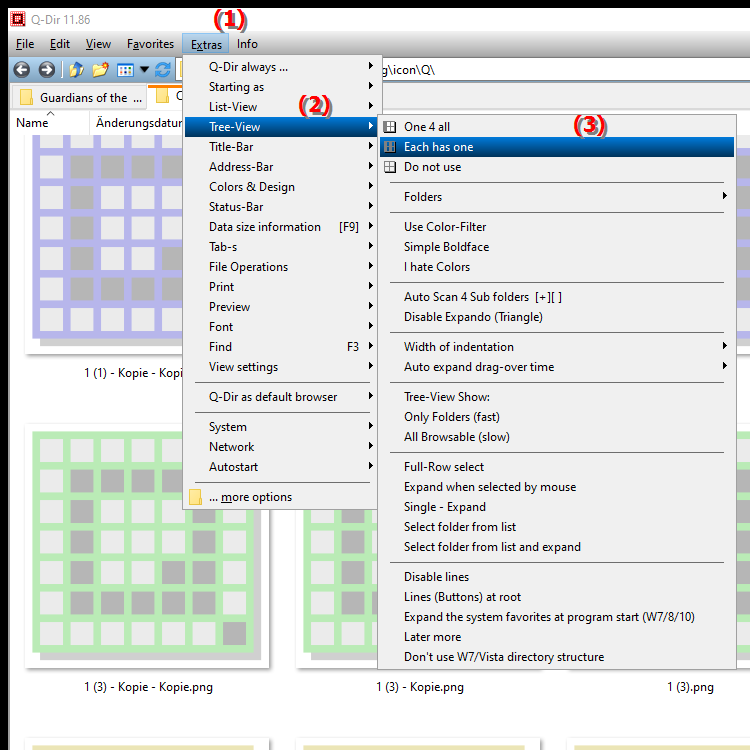
Task: Select Only Folders (fast)
Action: 557,417
